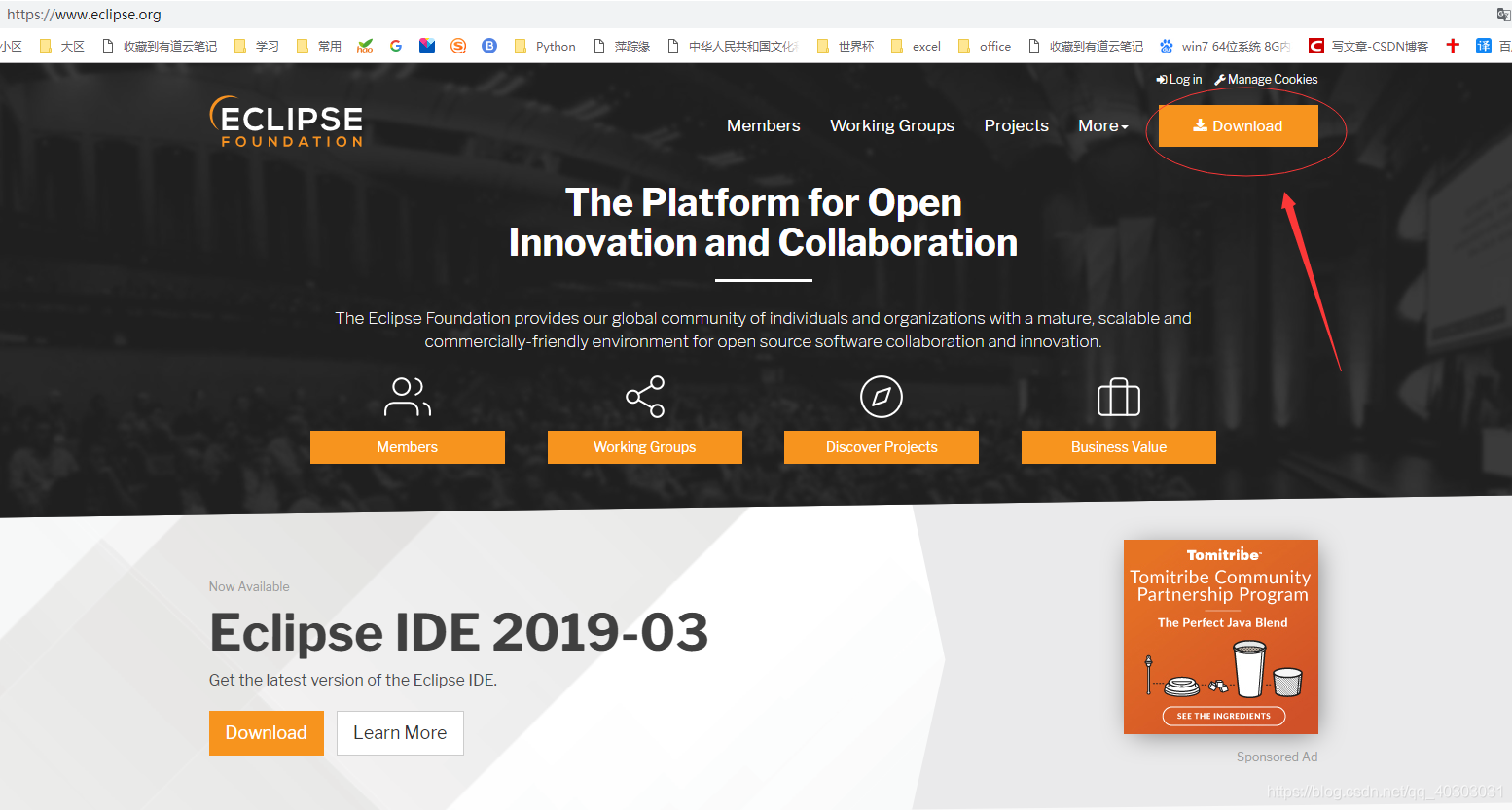Open the Google bookmark icon
Image resolution: width=1512 pixels, height=810 pixels.
pos(396,46)
